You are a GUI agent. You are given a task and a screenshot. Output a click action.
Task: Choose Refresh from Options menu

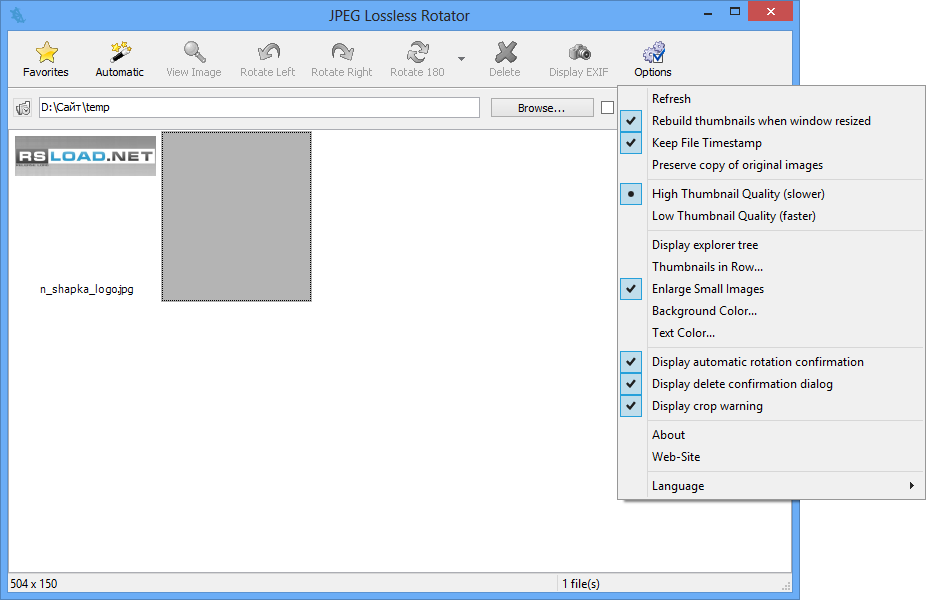pos(771,99)
